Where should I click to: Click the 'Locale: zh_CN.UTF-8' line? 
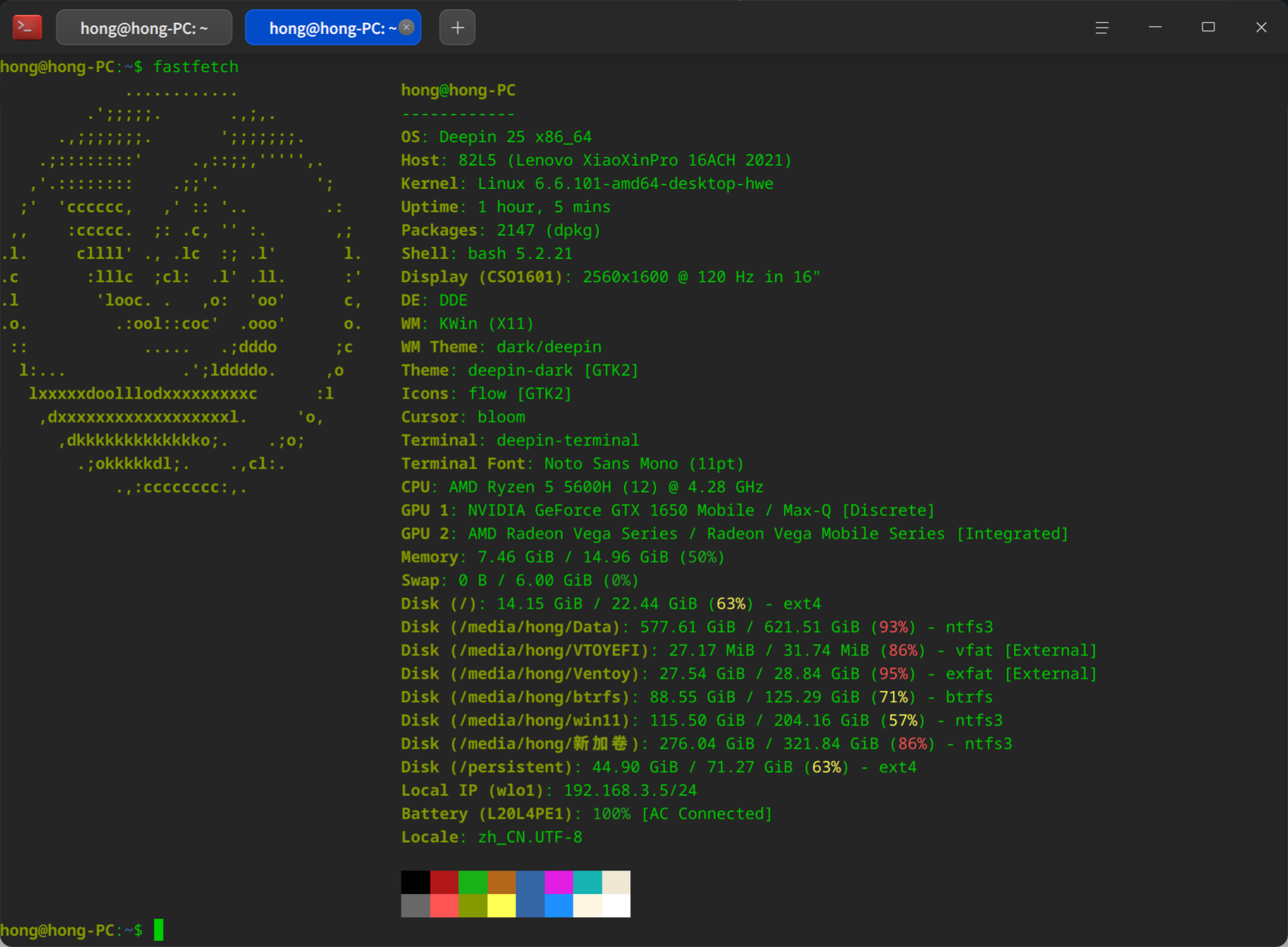491,837
